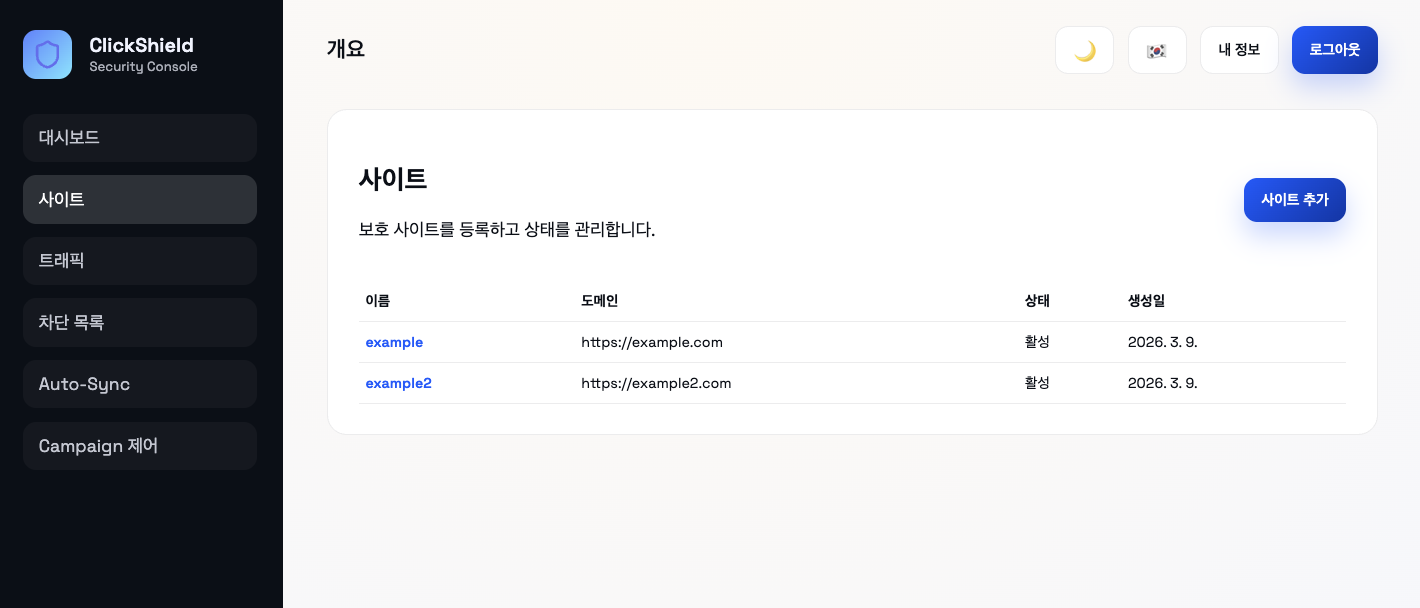This screenshot has height=608, width=1420.
Task: Click the 활성 status in the example row
Action: [x=1037, y=342]
